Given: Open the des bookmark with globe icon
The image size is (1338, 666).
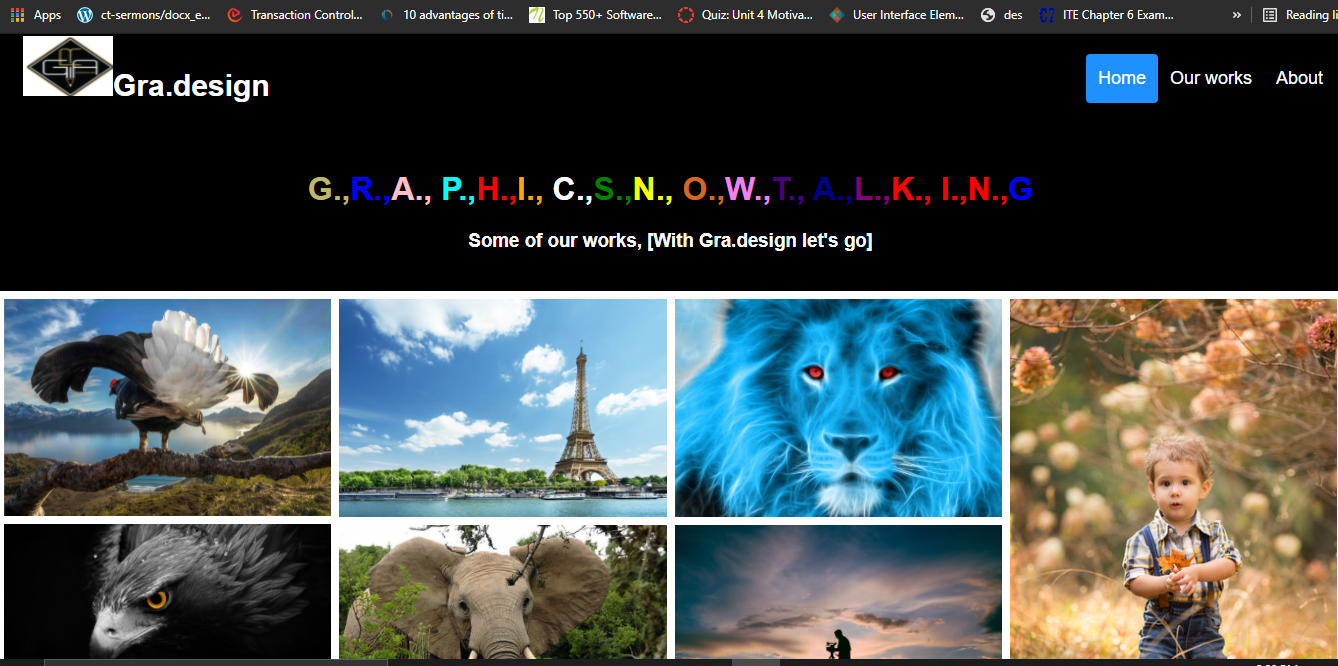Looking at the screenshot, I should (1002, 15).
